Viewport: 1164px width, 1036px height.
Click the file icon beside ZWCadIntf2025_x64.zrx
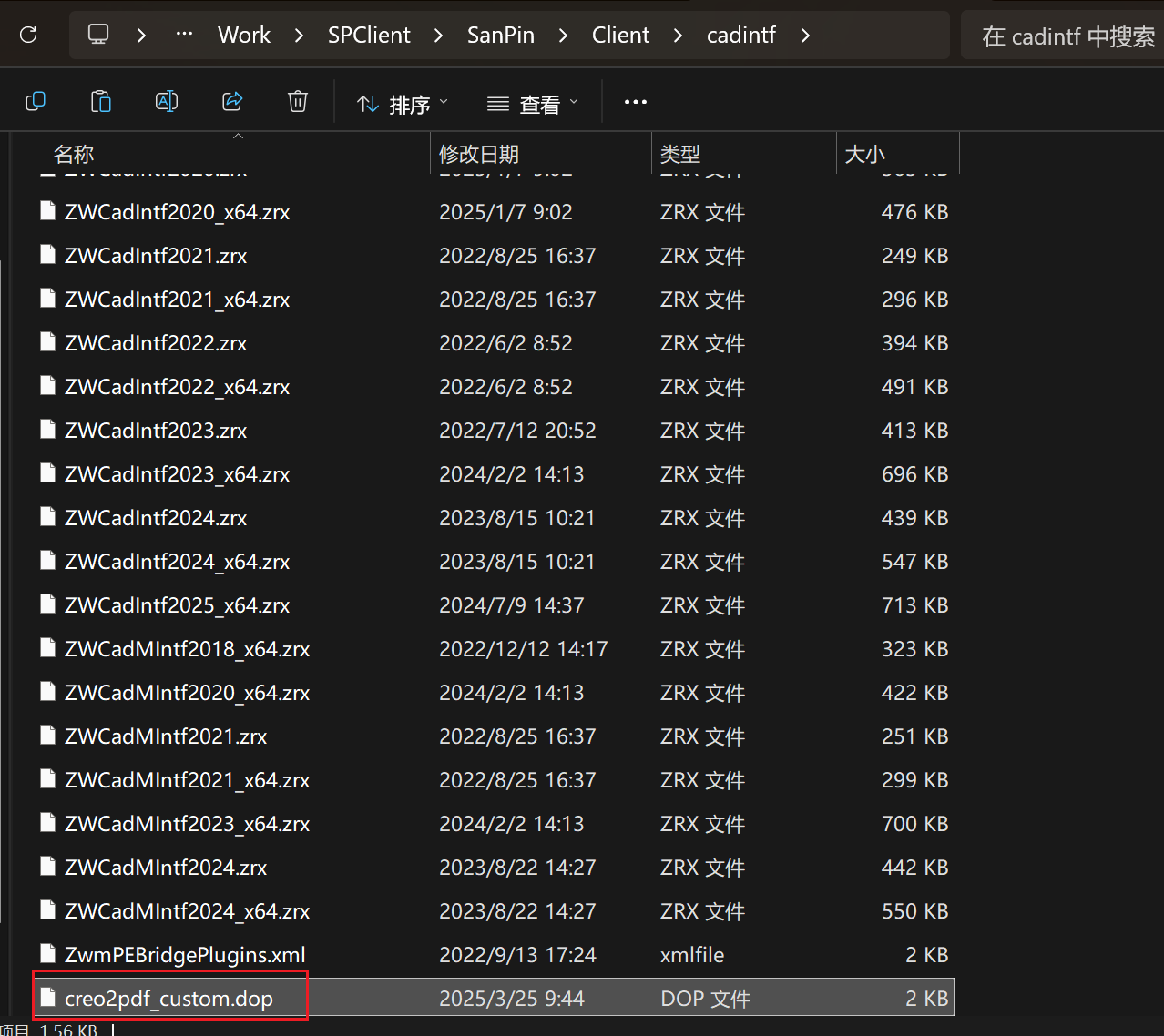click(x=48, y=604)
